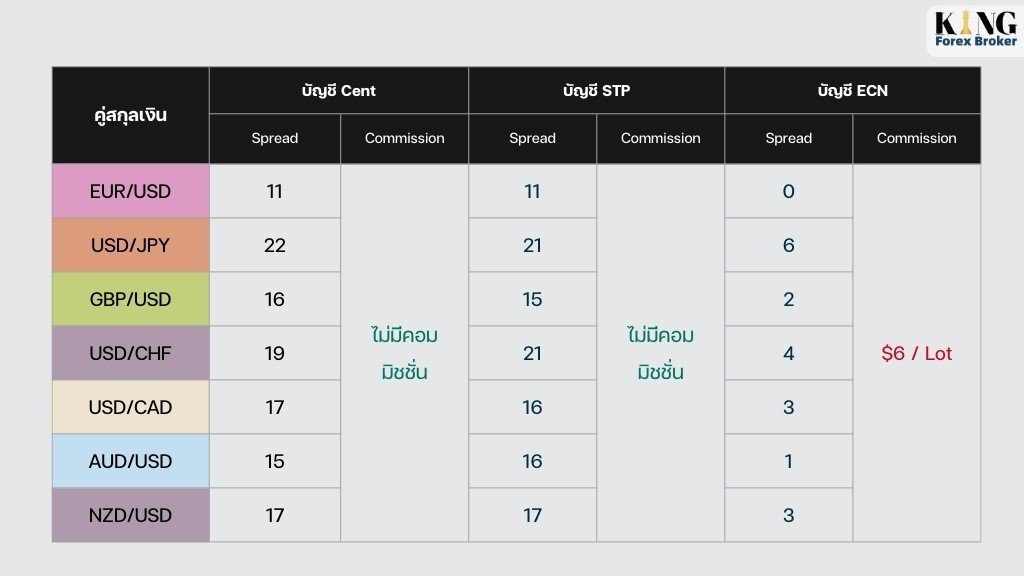
Task: Select the pink EUR/USD currency cell
Action: [131, 191]
